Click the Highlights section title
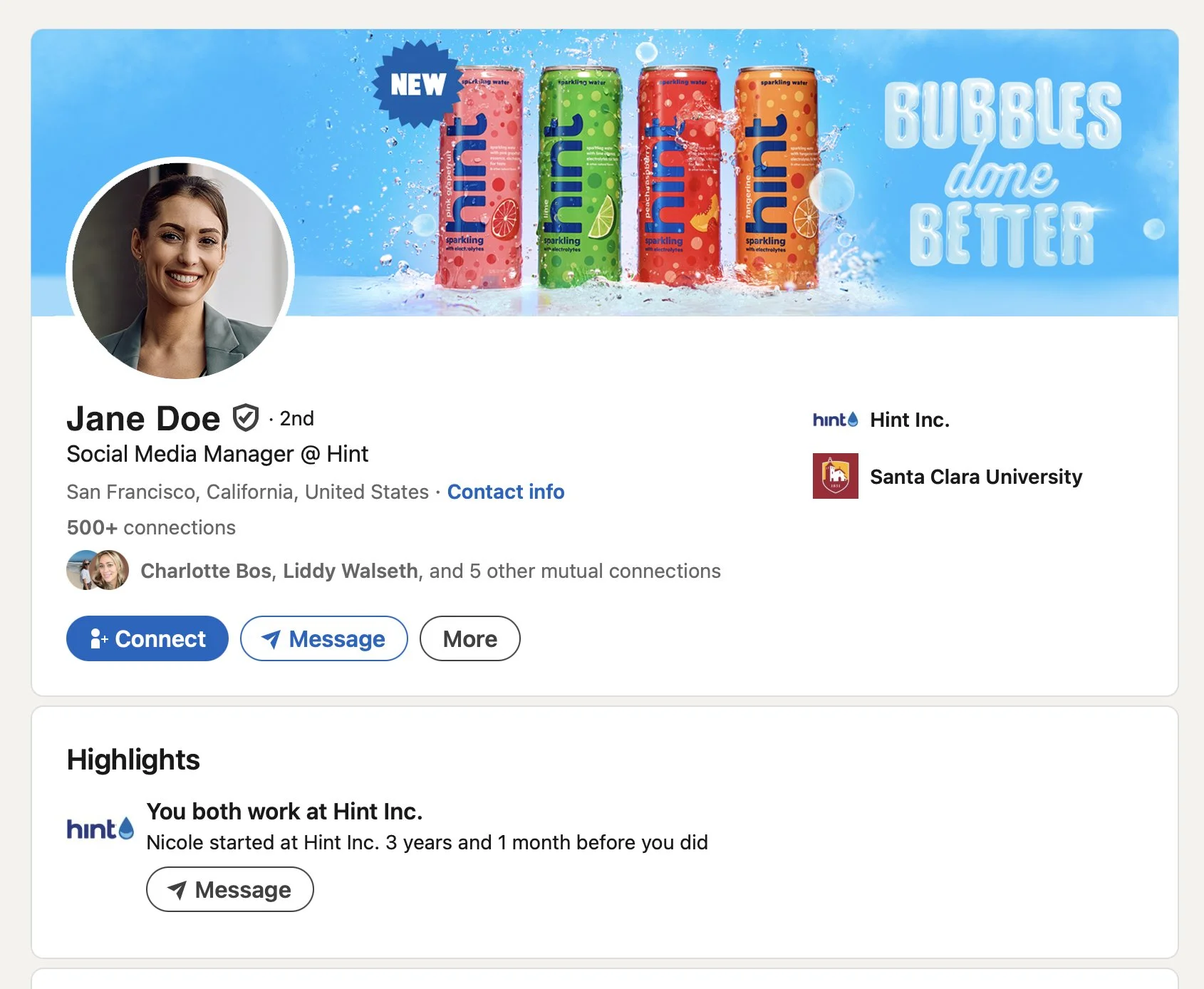 coord(133,760)
